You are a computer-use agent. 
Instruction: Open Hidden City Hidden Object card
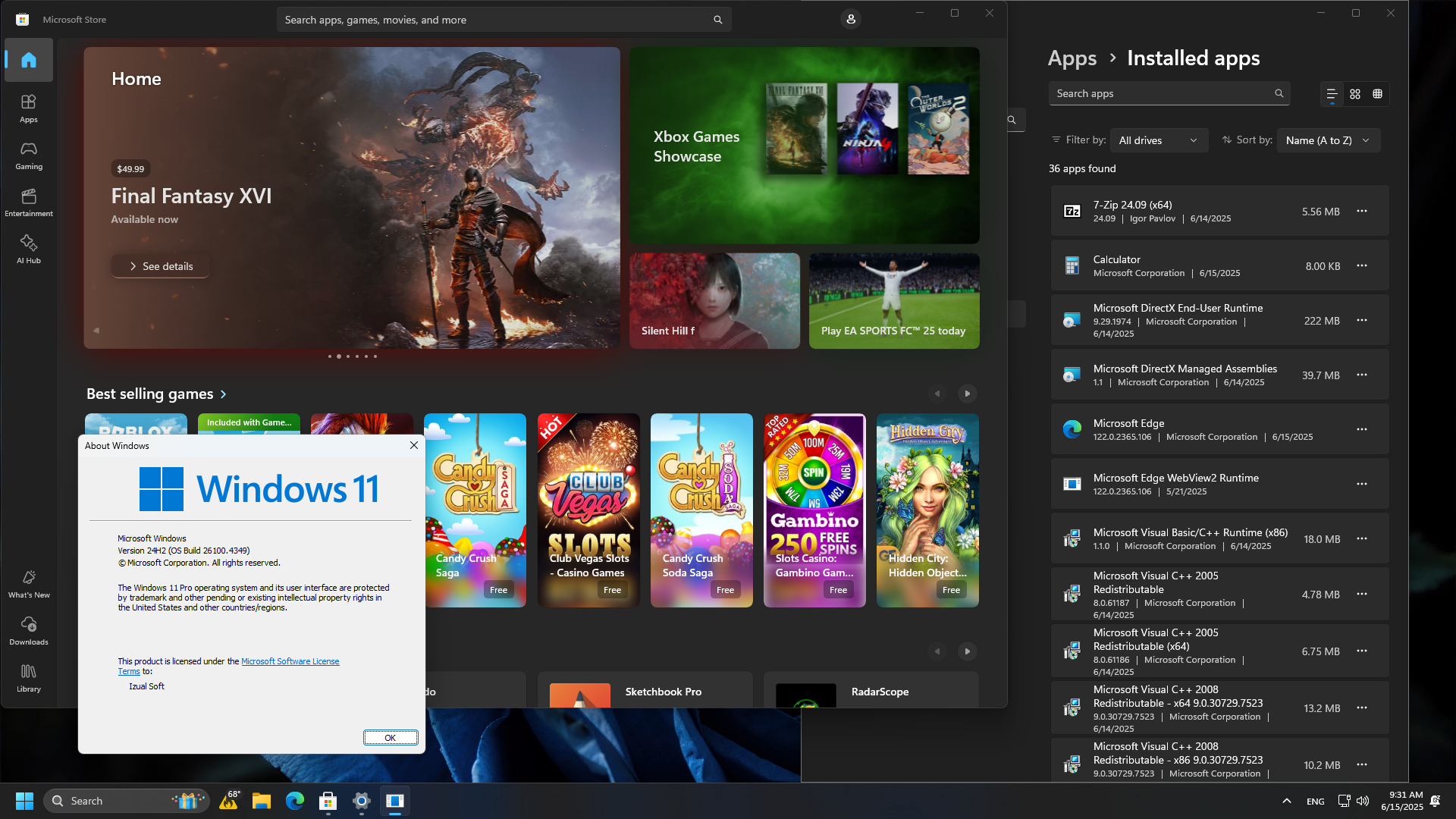927,510
